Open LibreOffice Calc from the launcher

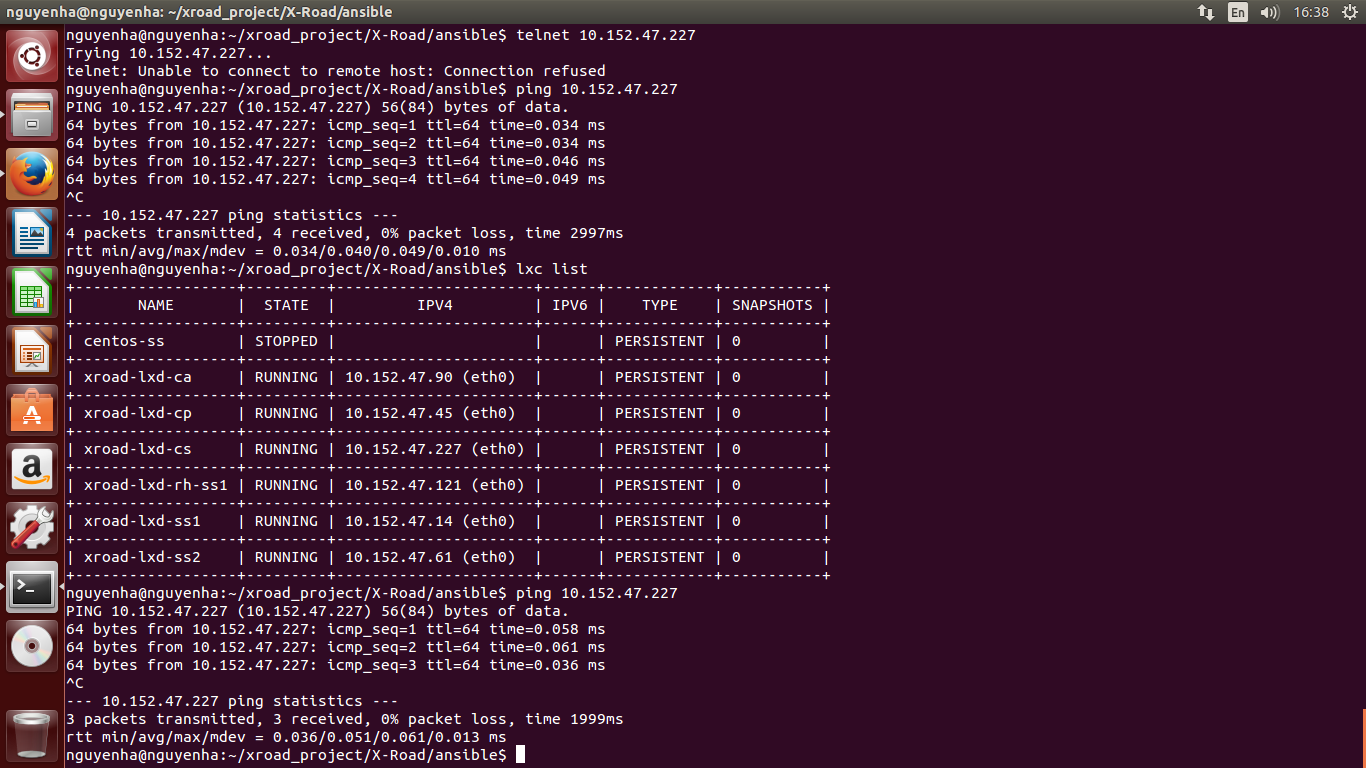31,292
